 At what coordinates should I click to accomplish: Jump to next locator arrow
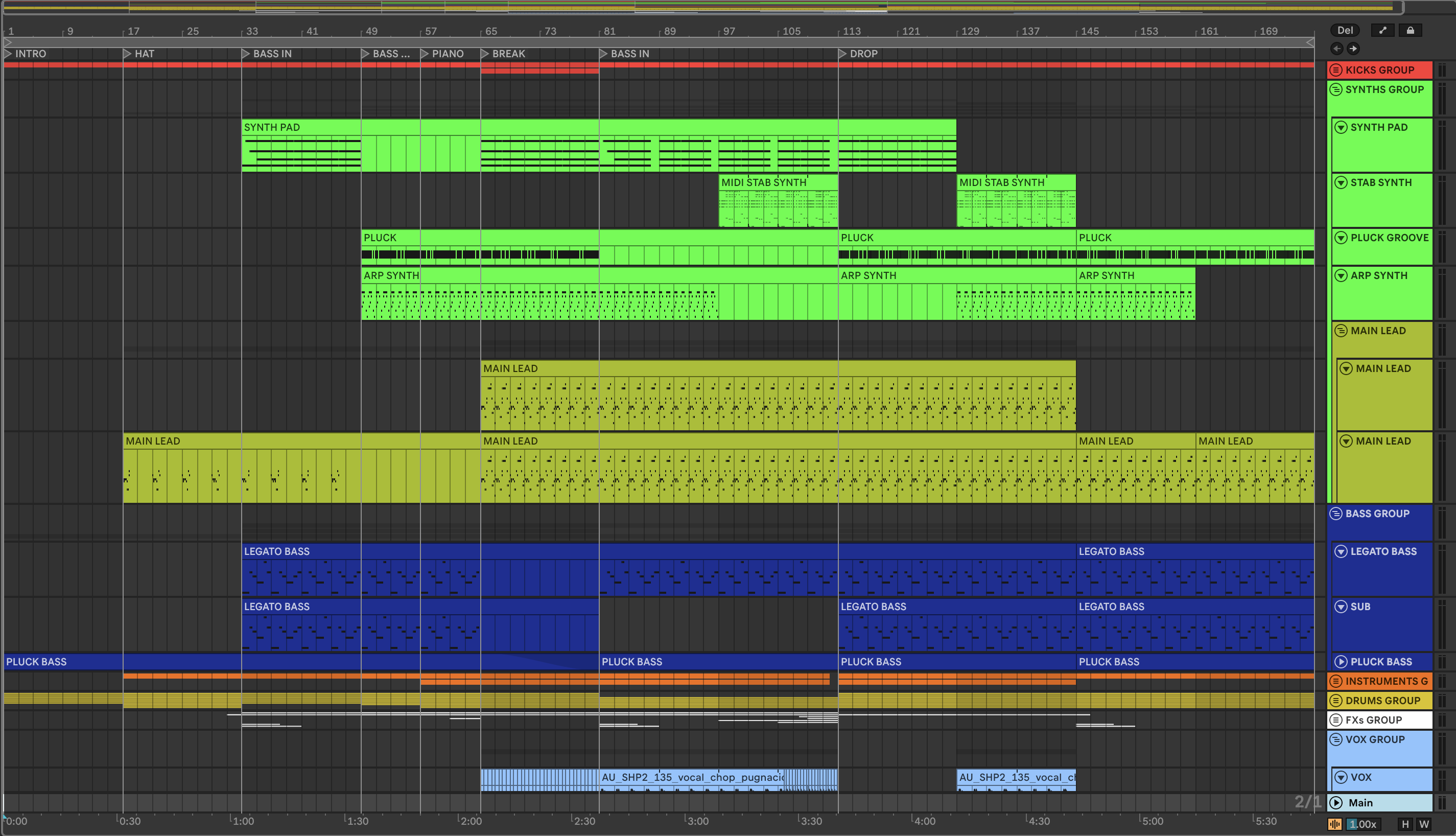pos(1353,49)
